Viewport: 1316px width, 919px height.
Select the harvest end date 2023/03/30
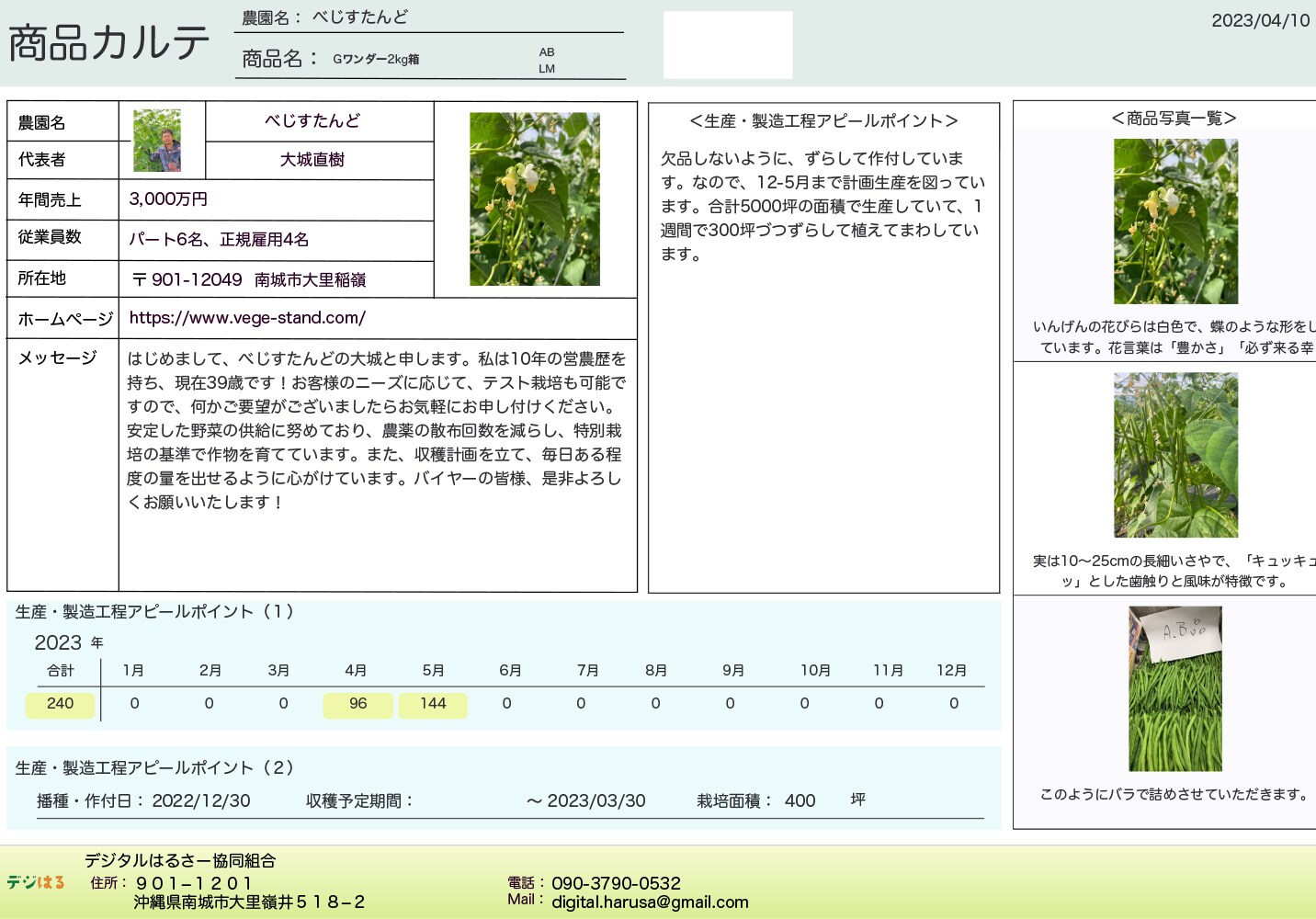pyautogui.click(x=596, y=801)
